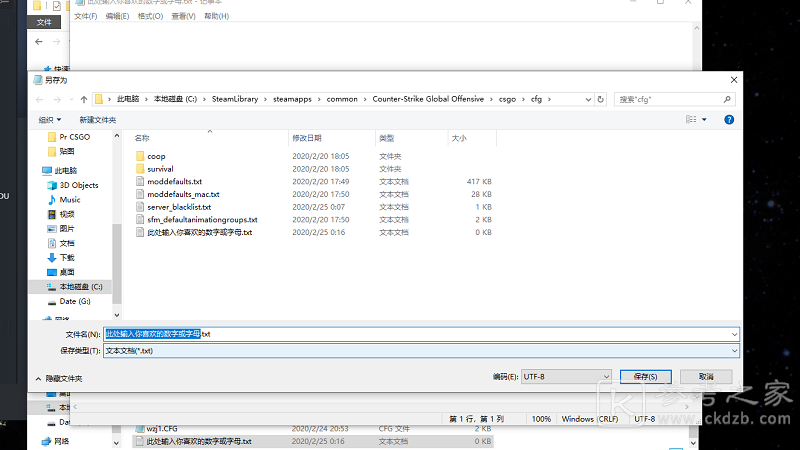The height and width of the screenshot is (450, 800).
Task: Open the view options dropdown arrow
Action: click(x=704, y=119)
